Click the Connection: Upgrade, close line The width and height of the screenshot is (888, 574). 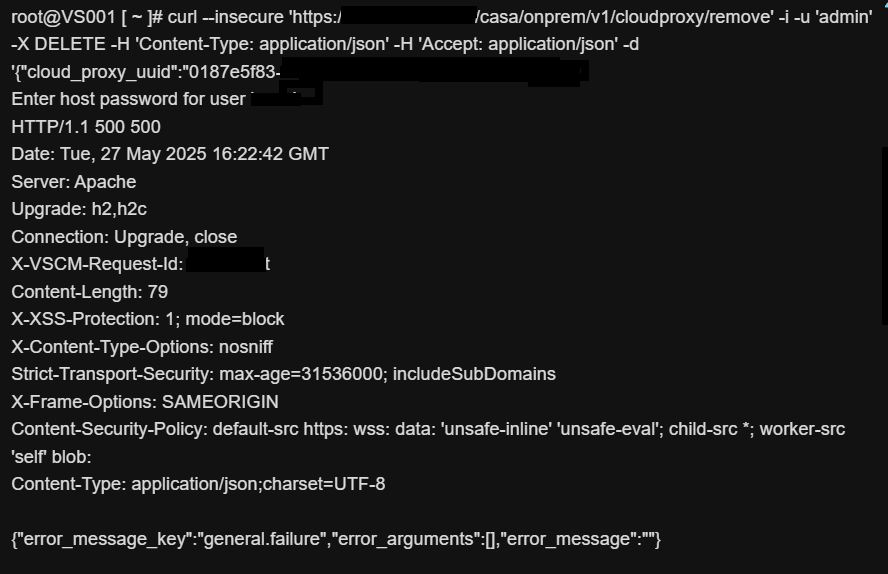(x=124, y=237)
